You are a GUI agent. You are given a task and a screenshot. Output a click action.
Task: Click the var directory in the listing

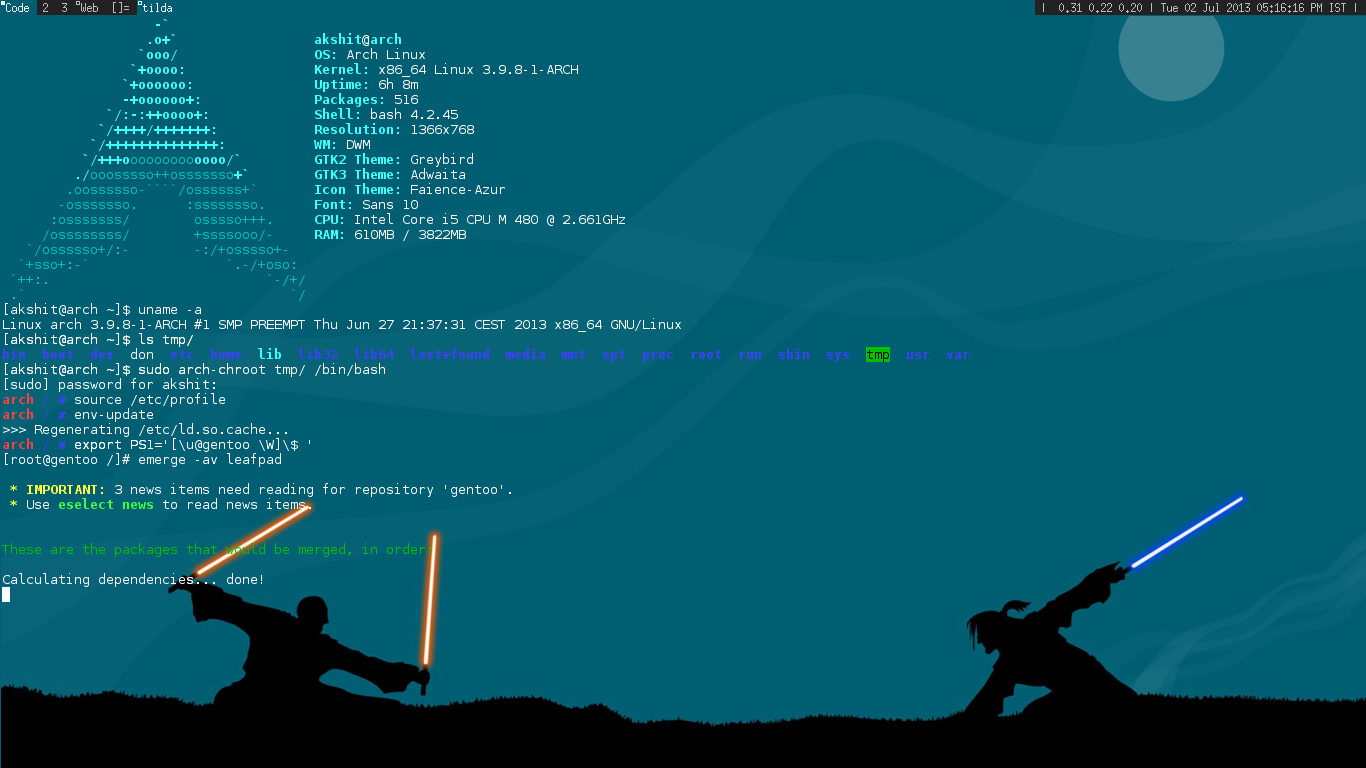958,355
